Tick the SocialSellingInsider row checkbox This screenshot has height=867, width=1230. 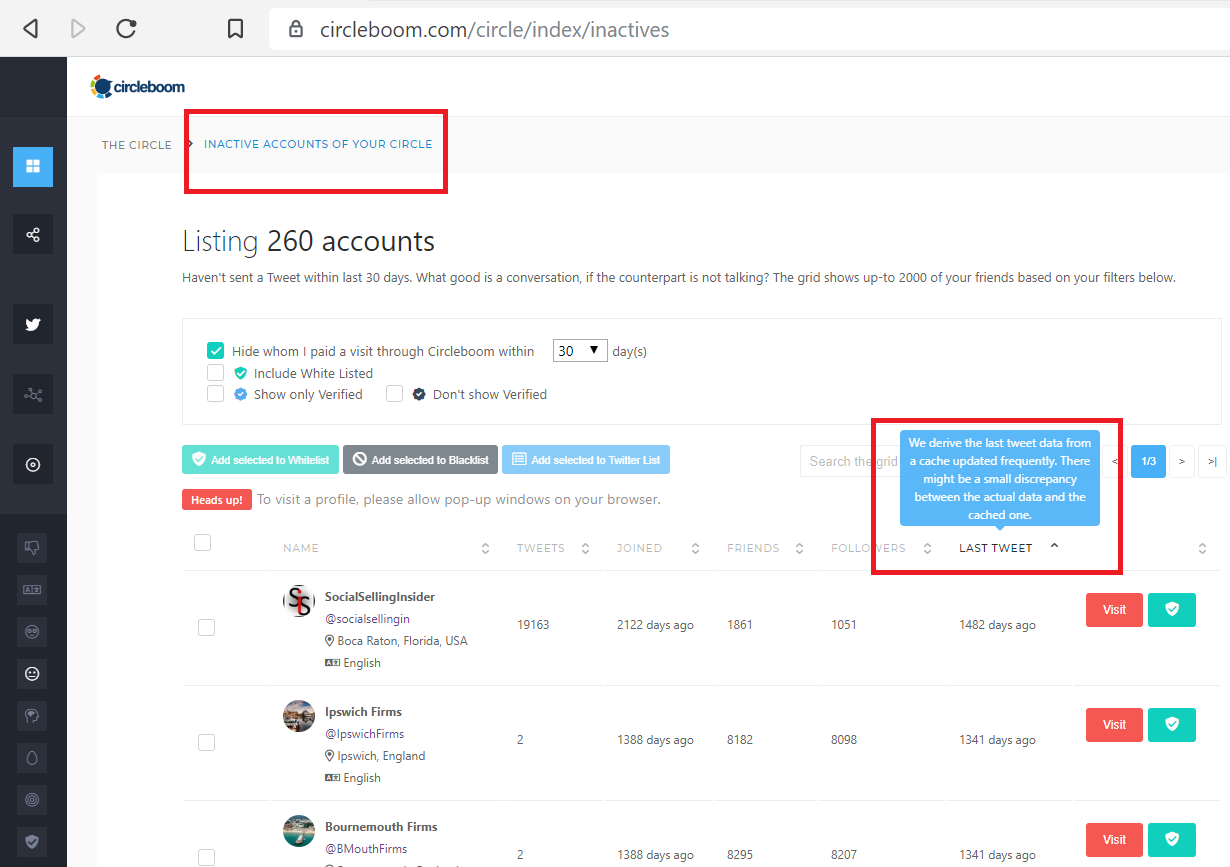pyautogui.click(x=206, y=627)
